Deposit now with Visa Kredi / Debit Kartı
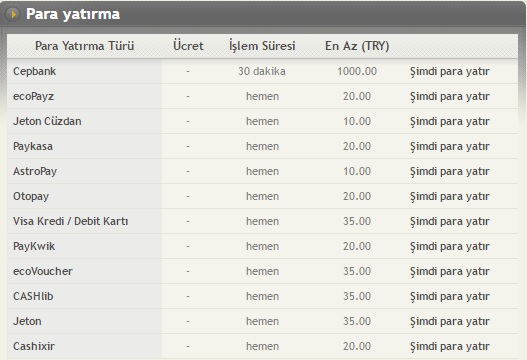Image resolution: width=527 pixels, height=360 pixels. click(x=450, y=222)
